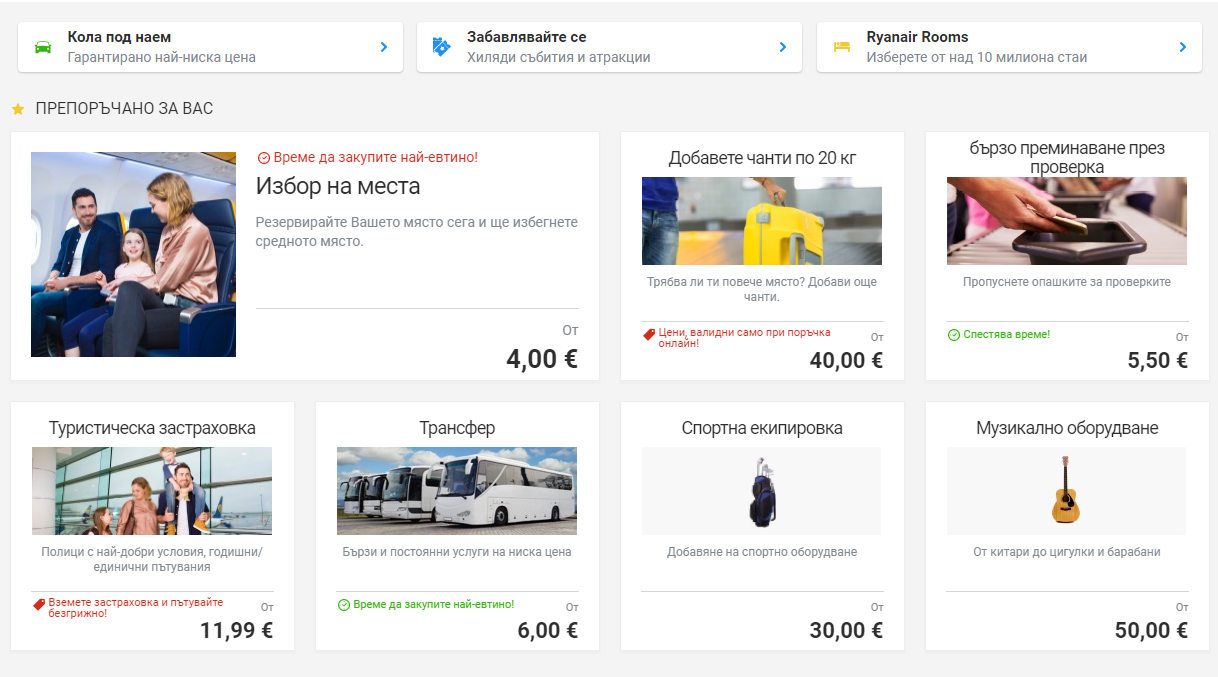Click the yellow star recommended icon
The height and width of the screenshot is (677, 1218).
tap(18, 108)
